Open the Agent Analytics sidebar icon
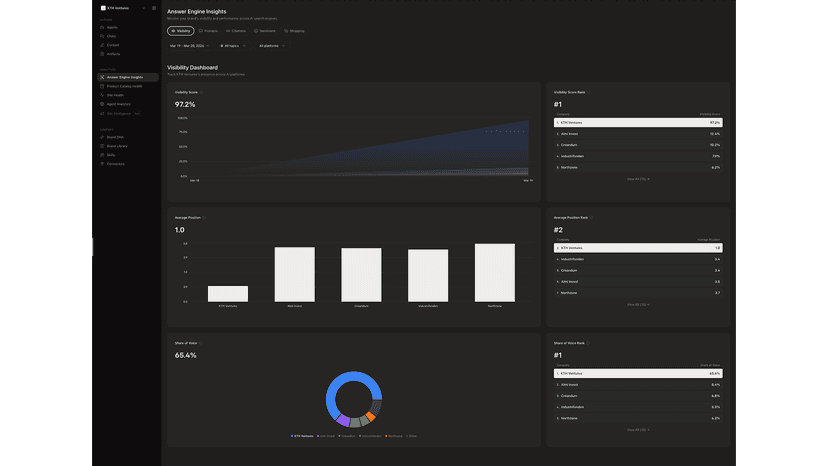The width and height of the screenshot is (828, 466). tap(102, 104)
